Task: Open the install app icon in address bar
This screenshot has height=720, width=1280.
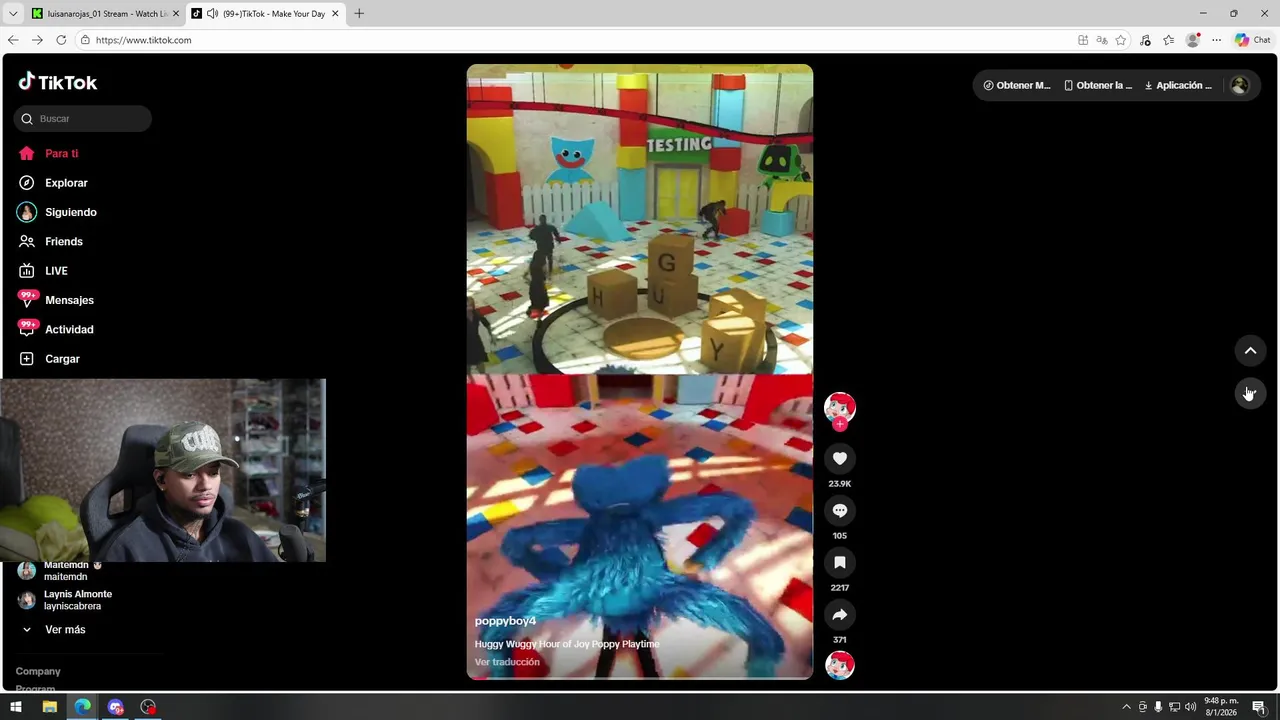Action: 1083,40
